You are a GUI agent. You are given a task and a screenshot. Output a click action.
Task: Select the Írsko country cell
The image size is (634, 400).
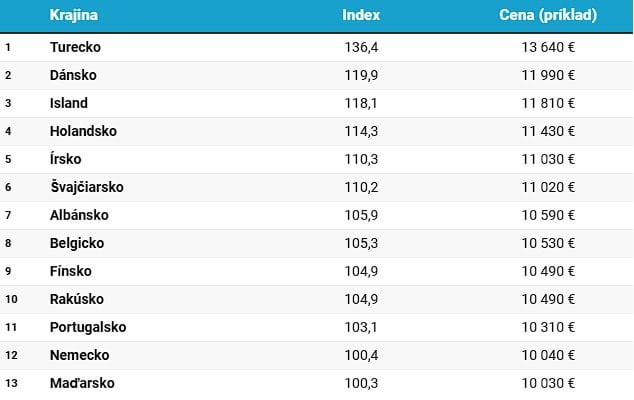(66, 159)
